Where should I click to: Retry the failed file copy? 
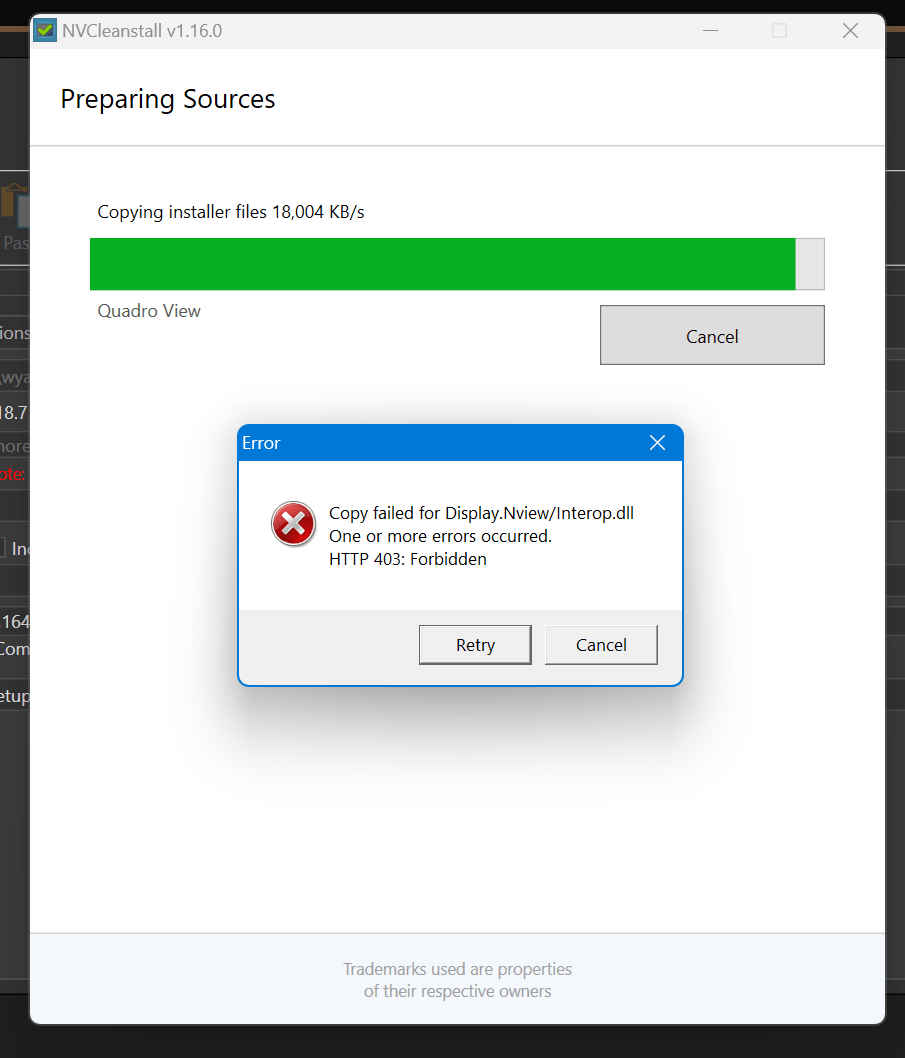pos(475,644)
